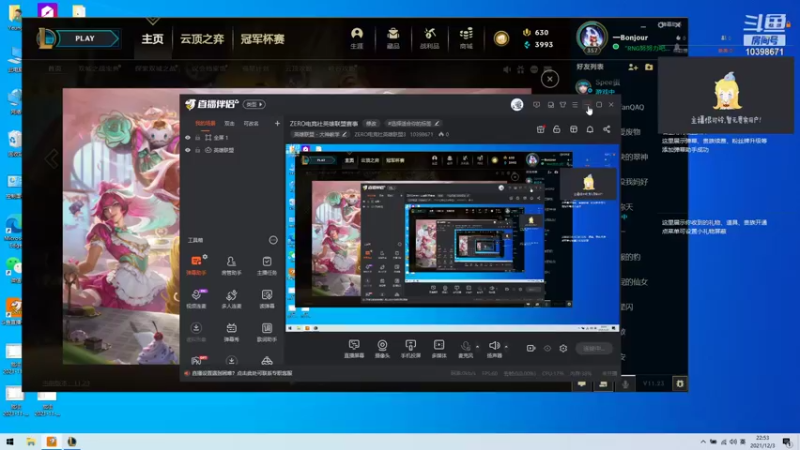Expand the speaker options arrow

pyautogui.click(x=506, y=346)
